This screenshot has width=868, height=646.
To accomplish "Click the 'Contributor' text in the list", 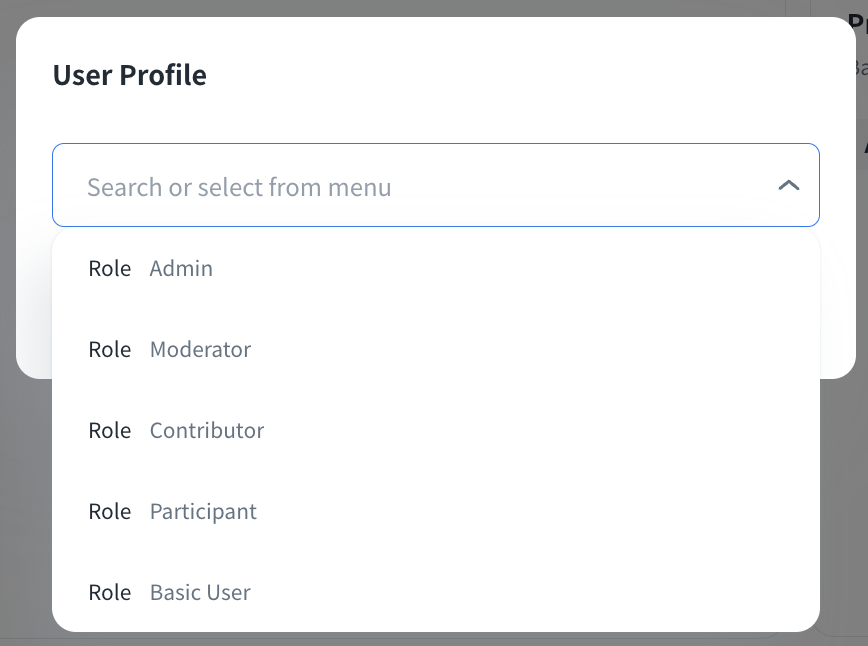I will 207,431.
